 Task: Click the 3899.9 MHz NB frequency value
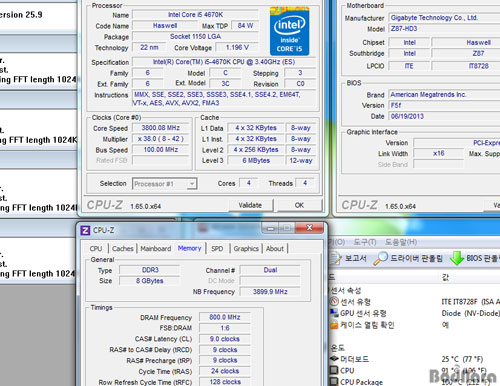point(270,292)
